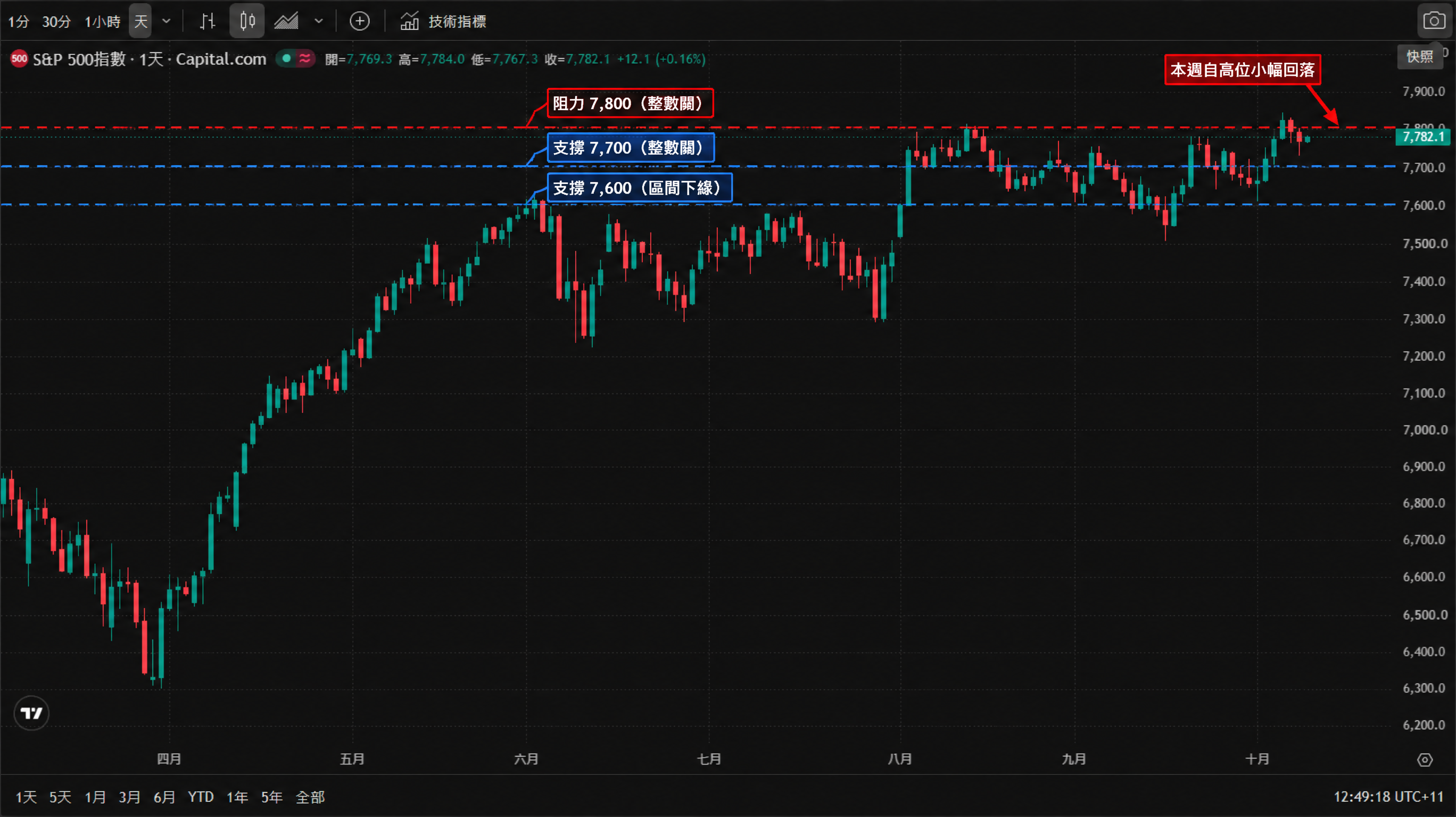Click the 12:49:18 UTC+11 timezone clock

(x=1388, y=797)
